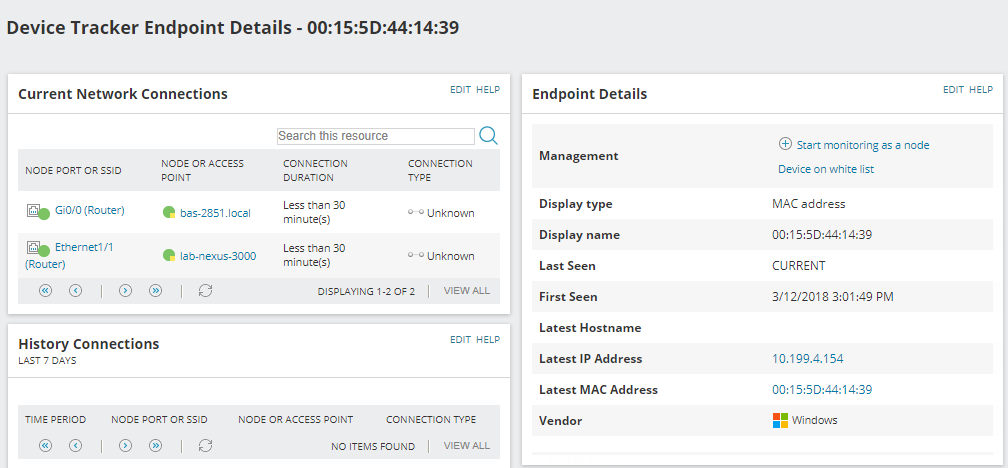This screenshot has width=1008, height=468.
Task: Go to next page in Current Network Connections
Action: (x=125, y=291)
